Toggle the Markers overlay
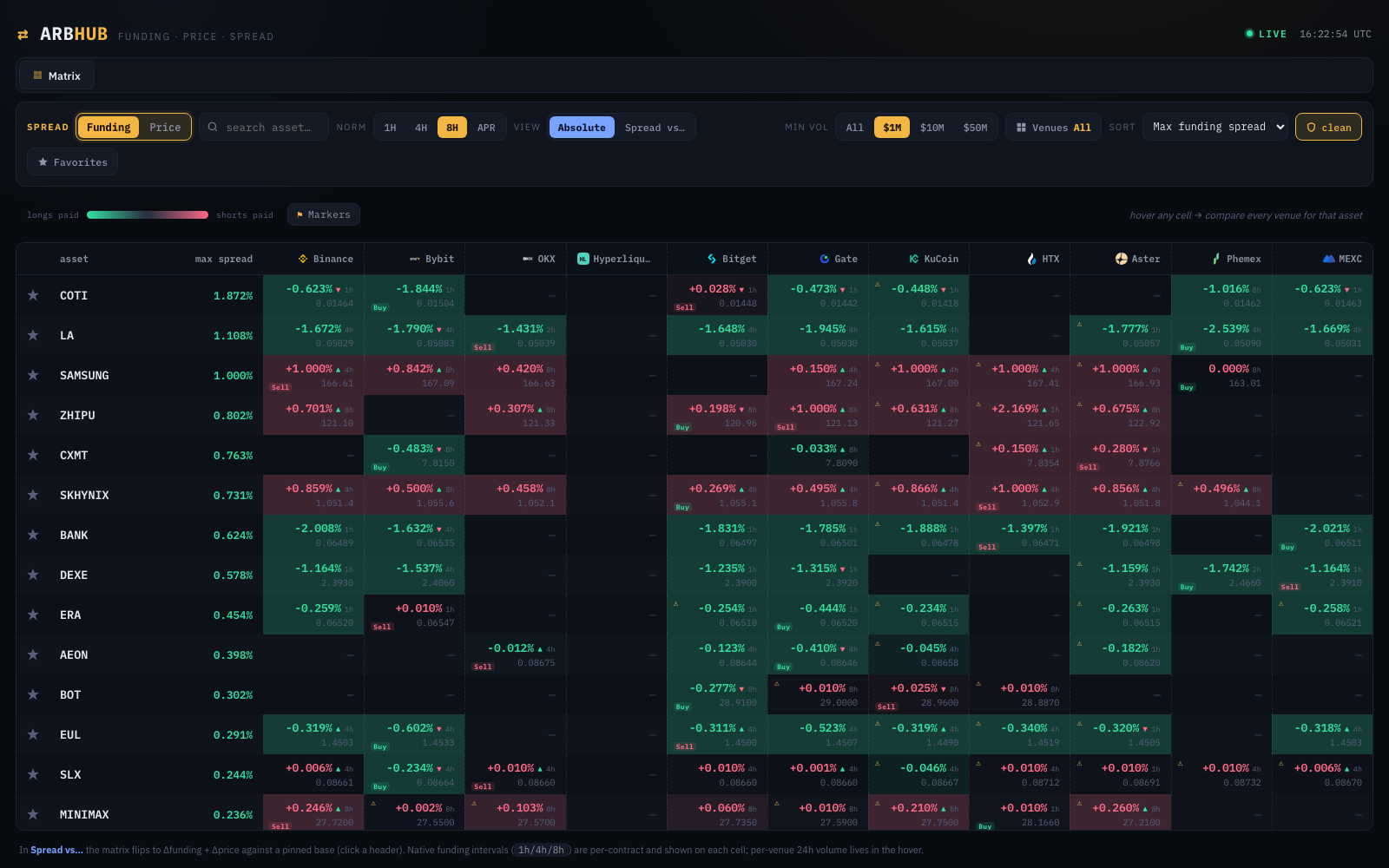The width and height of the screenshot is (1389, 868). click(324, 214)
